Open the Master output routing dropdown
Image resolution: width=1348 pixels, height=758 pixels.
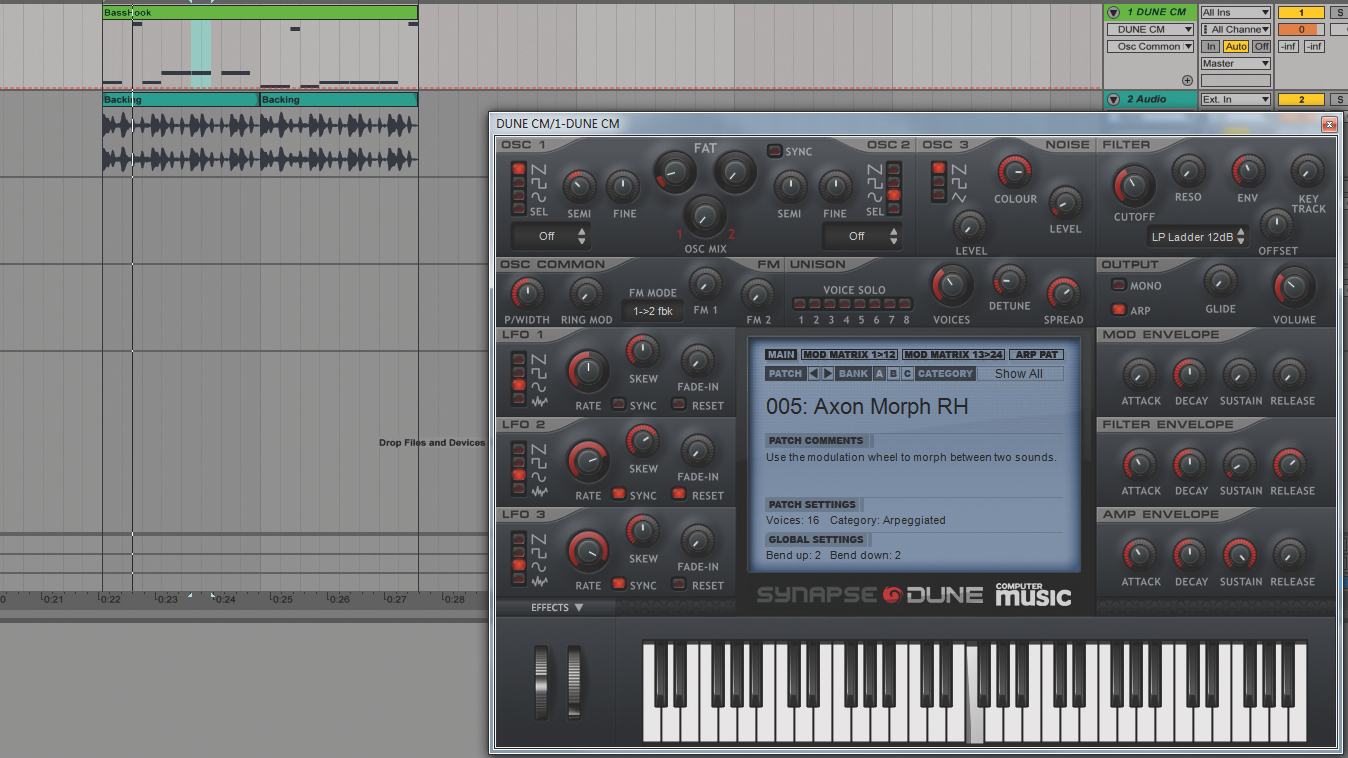coord(1236,63)
